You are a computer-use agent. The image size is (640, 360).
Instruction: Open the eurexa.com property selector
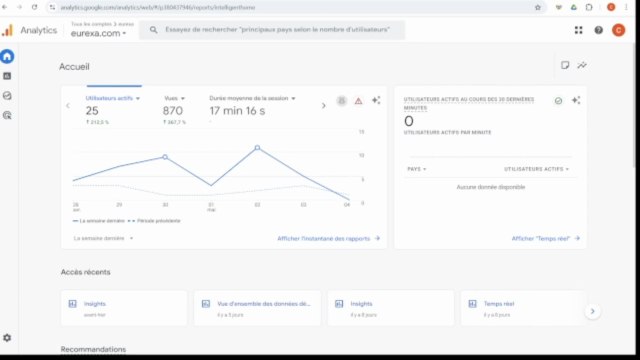[x=99, y=33]
